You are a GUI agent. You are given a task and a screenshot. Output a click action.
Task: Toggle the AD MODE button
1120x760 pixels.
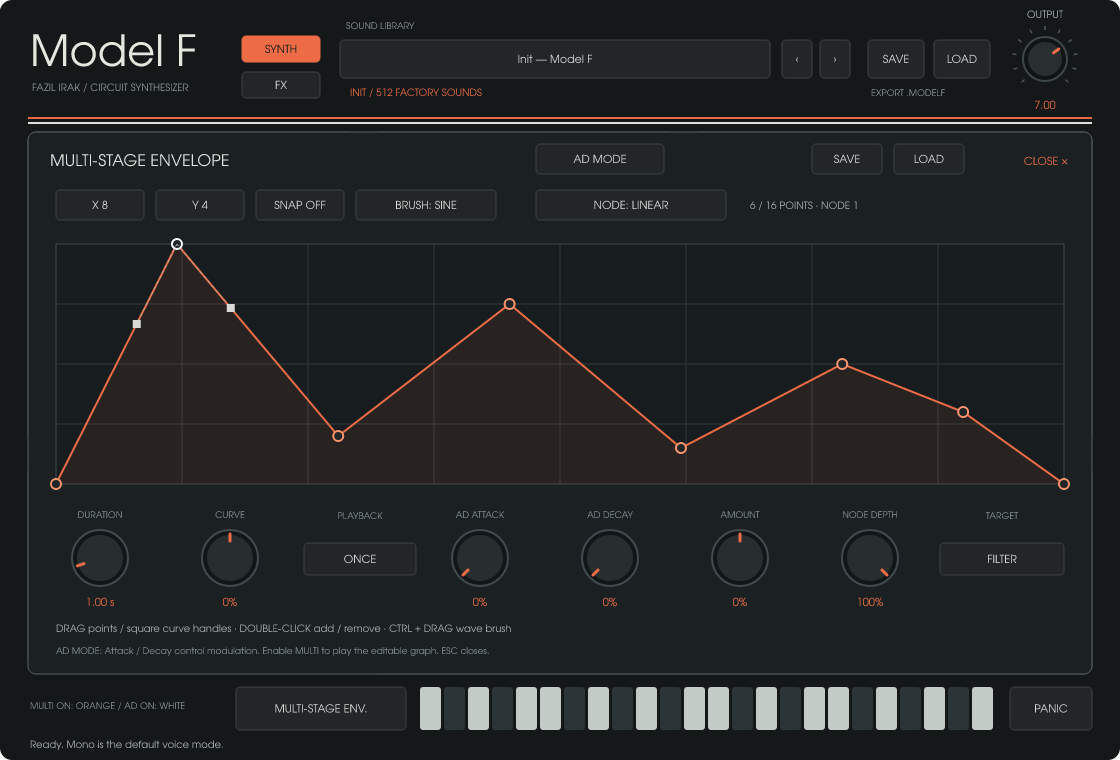[x=600, y=159]
